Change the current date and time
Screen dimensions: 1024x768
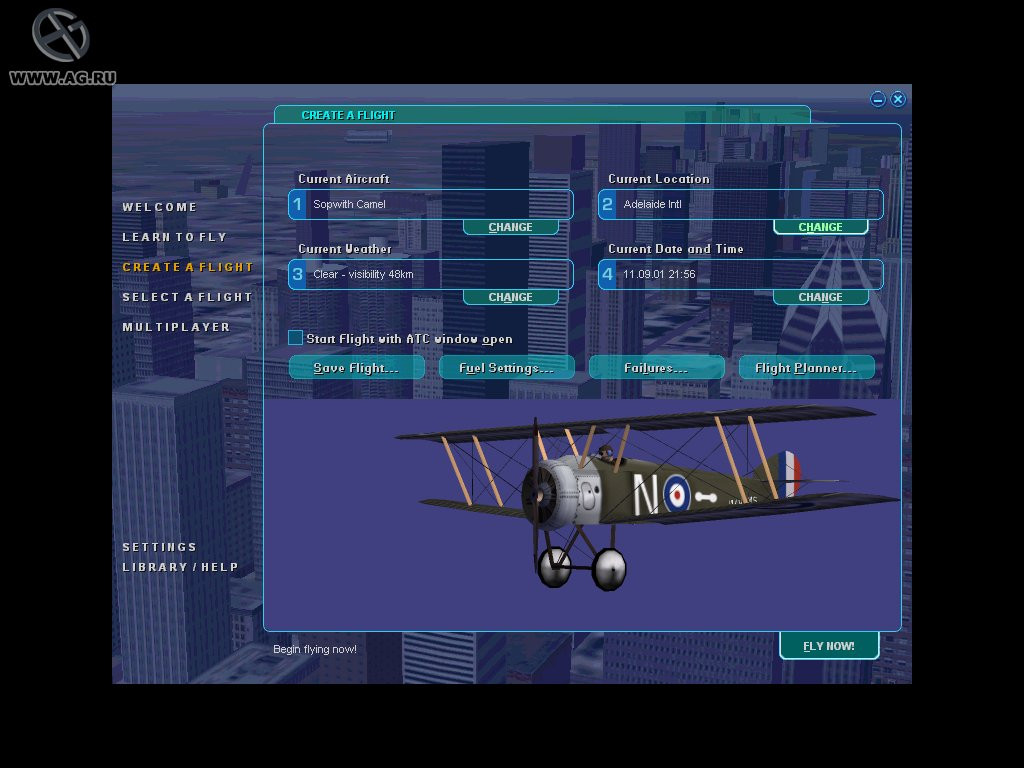coord(821,297)
